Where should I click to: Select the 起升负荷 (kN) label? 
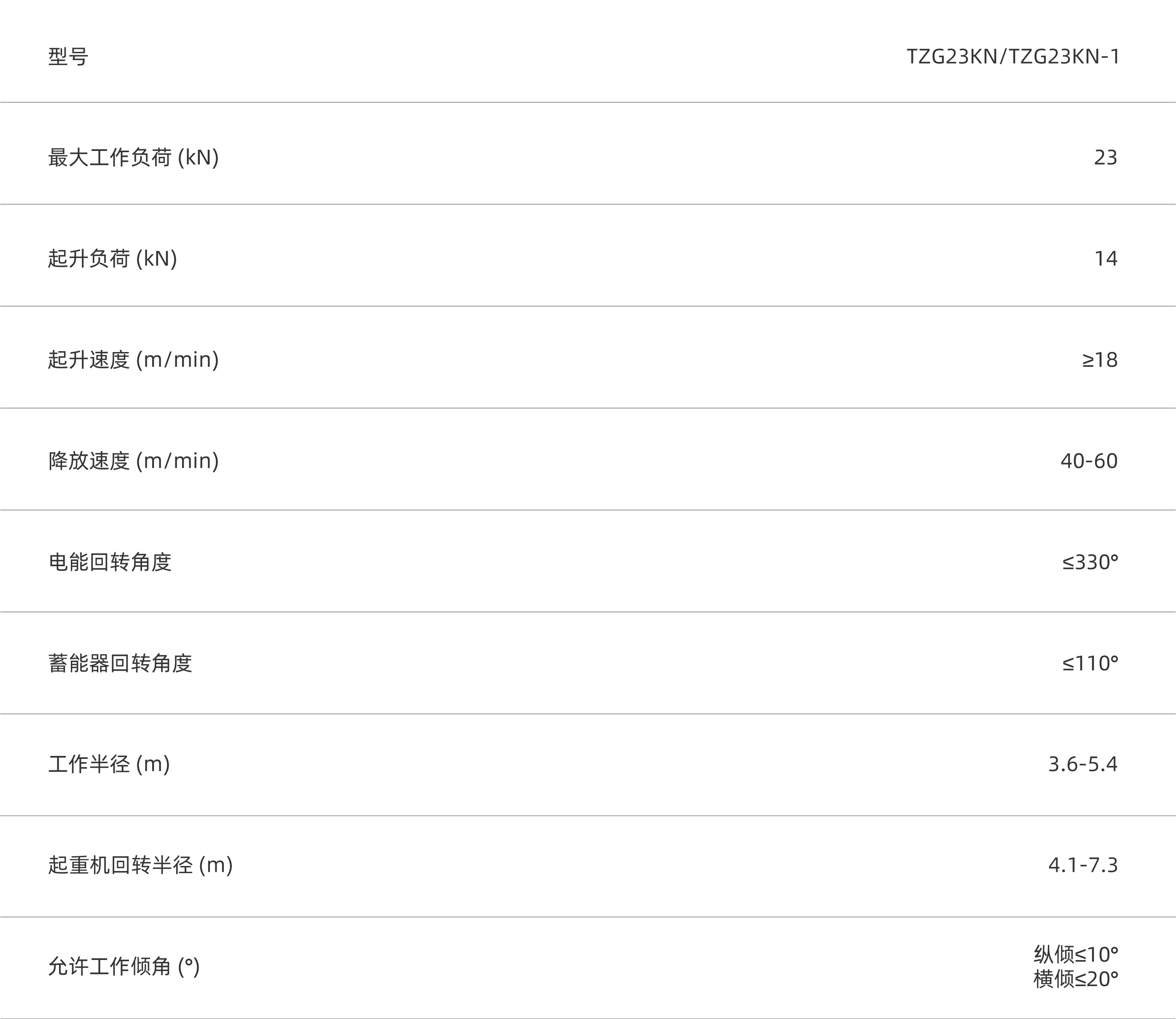[112, 259]
